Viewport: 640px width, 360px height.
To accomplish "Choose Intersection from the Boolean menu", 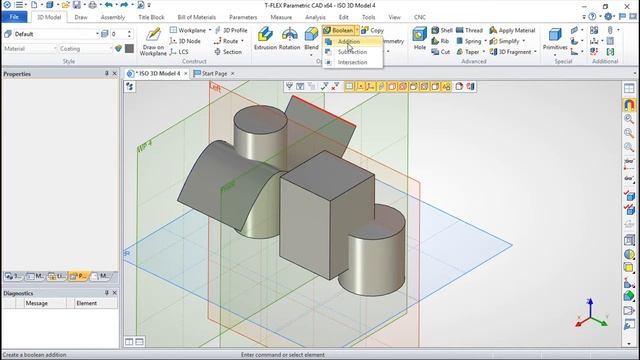I will [x=353, y=62].
